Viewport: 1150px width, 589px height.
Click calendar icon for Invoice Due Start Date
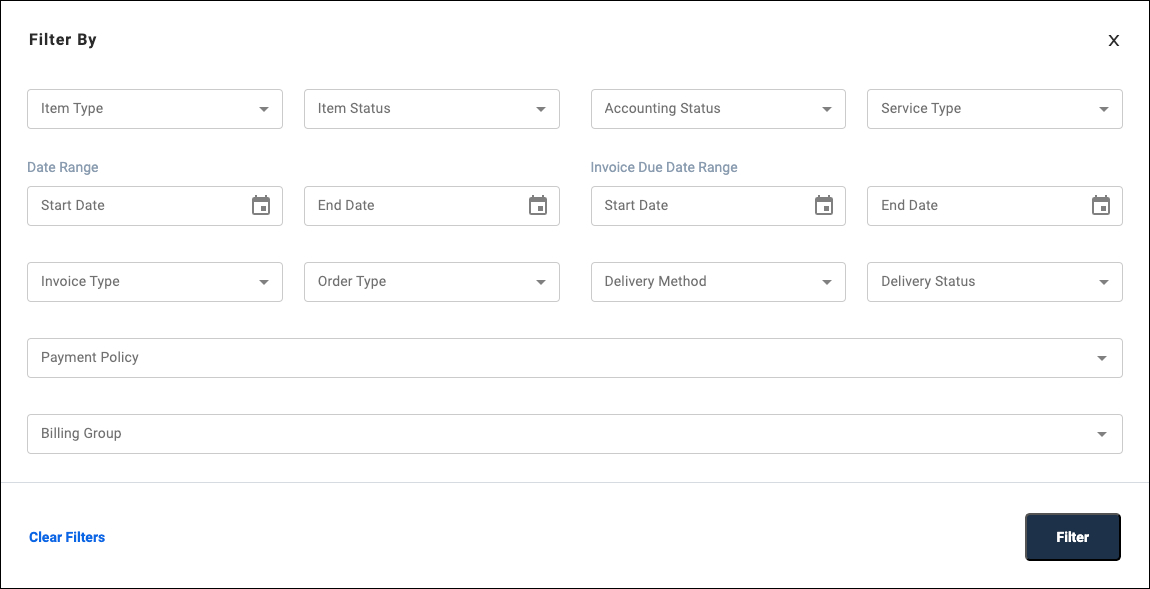824,206
